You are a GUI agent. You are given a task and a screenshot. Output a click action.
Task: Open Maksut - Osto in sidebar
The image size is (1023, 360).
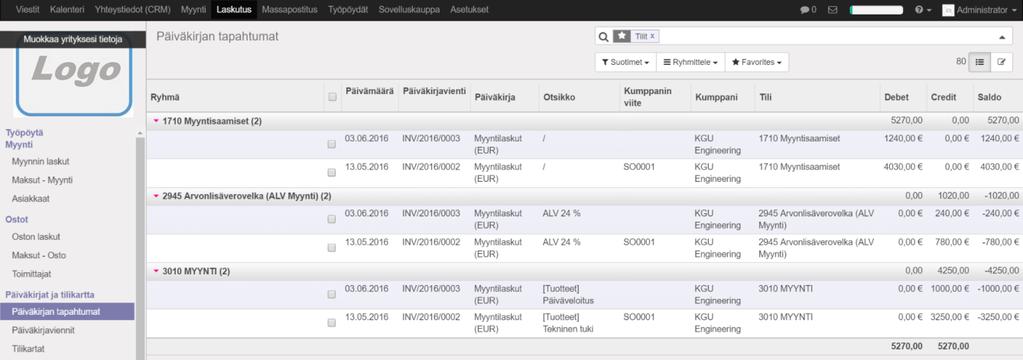click(38, 255)
